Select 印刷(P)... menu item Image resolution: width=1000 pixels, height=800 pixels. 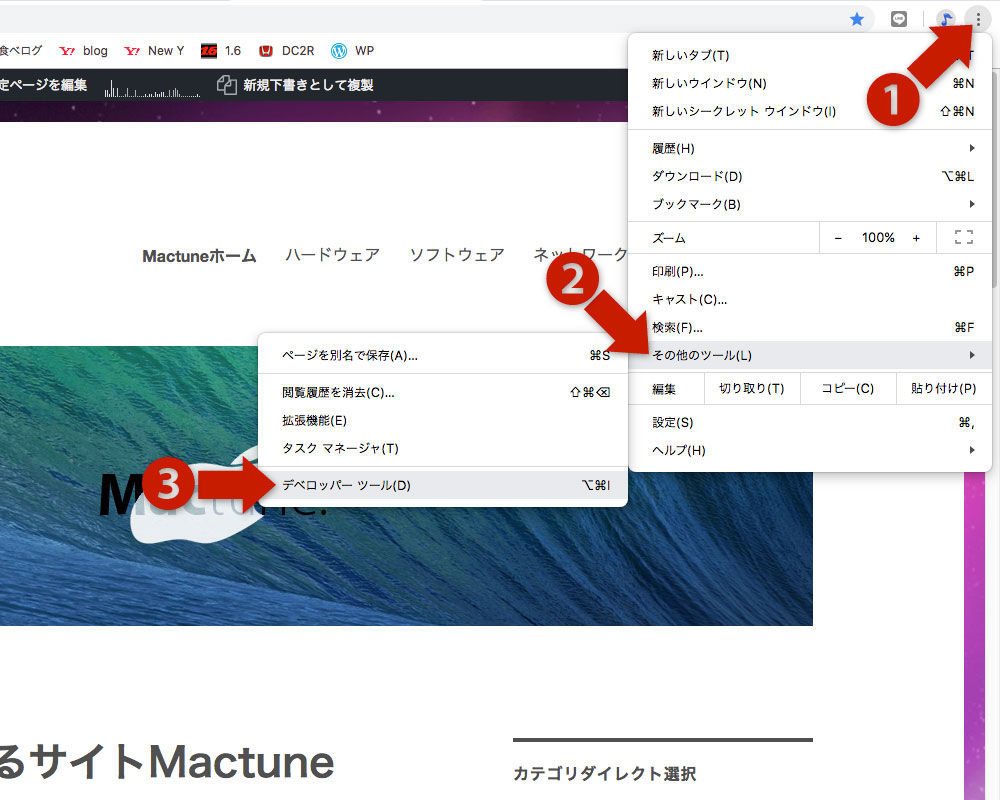tap(810, 272)
